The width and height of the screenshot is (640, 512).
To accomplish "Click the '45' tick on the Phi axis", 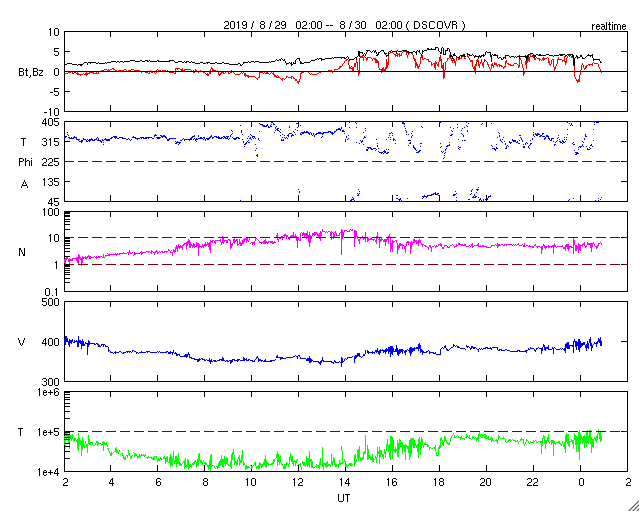I will pyautogui.click(x=54, y=202).
